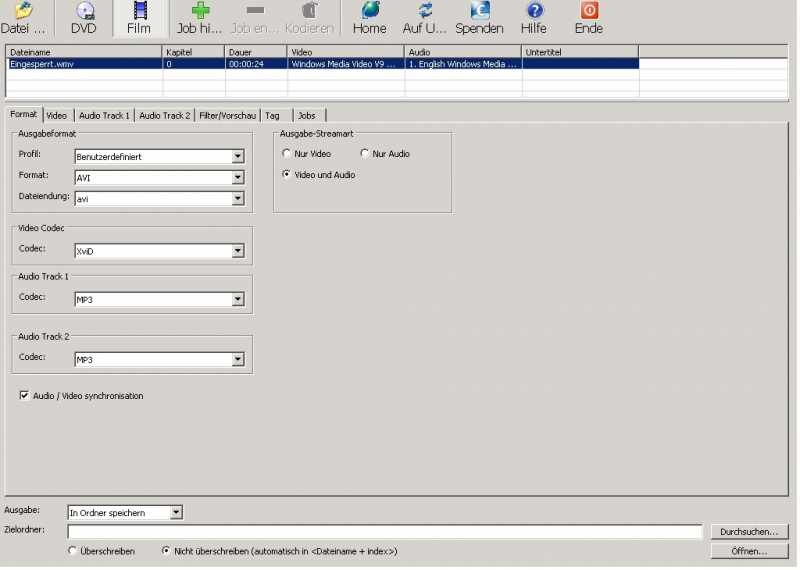Click the Zielordner path input field
800x570 pixels.
click(385, 532)
